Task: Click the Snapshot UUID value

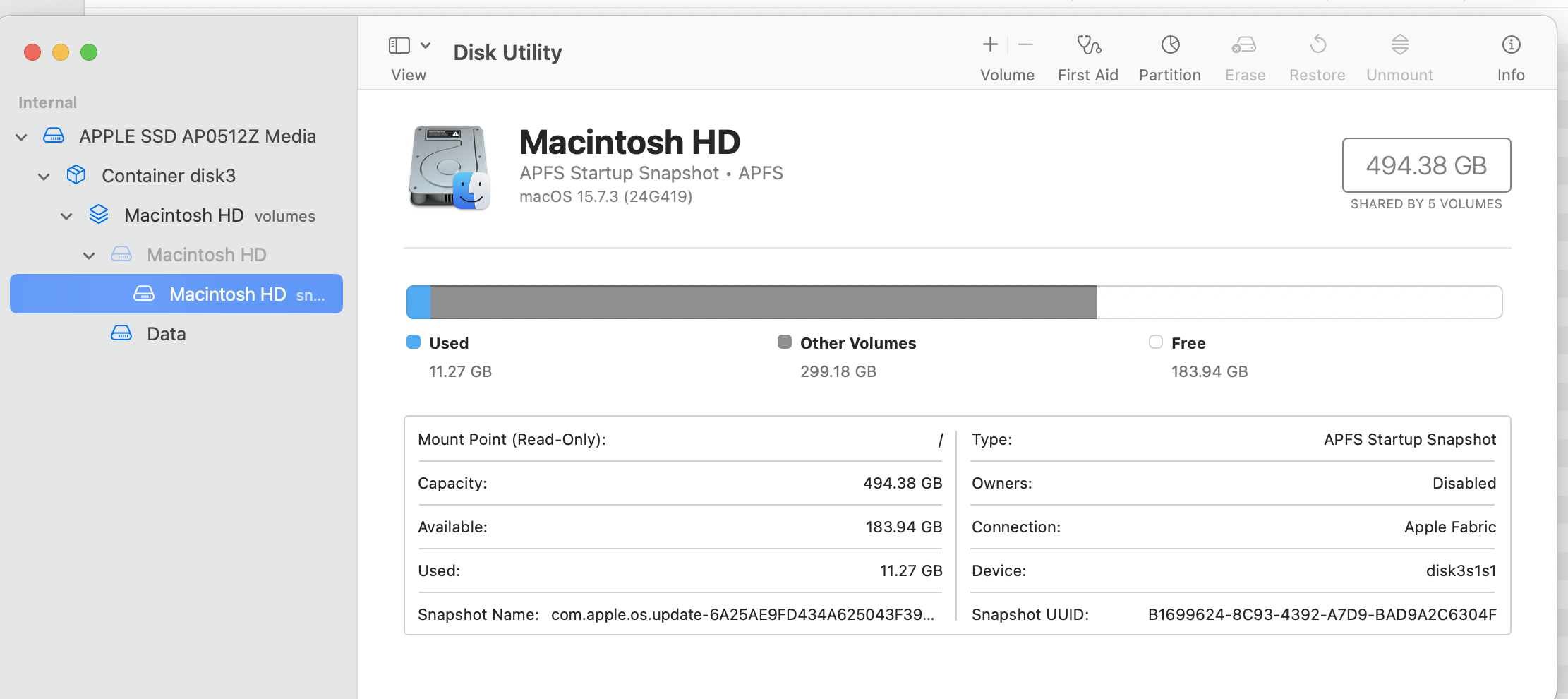Action: (x=1322, y=615)
